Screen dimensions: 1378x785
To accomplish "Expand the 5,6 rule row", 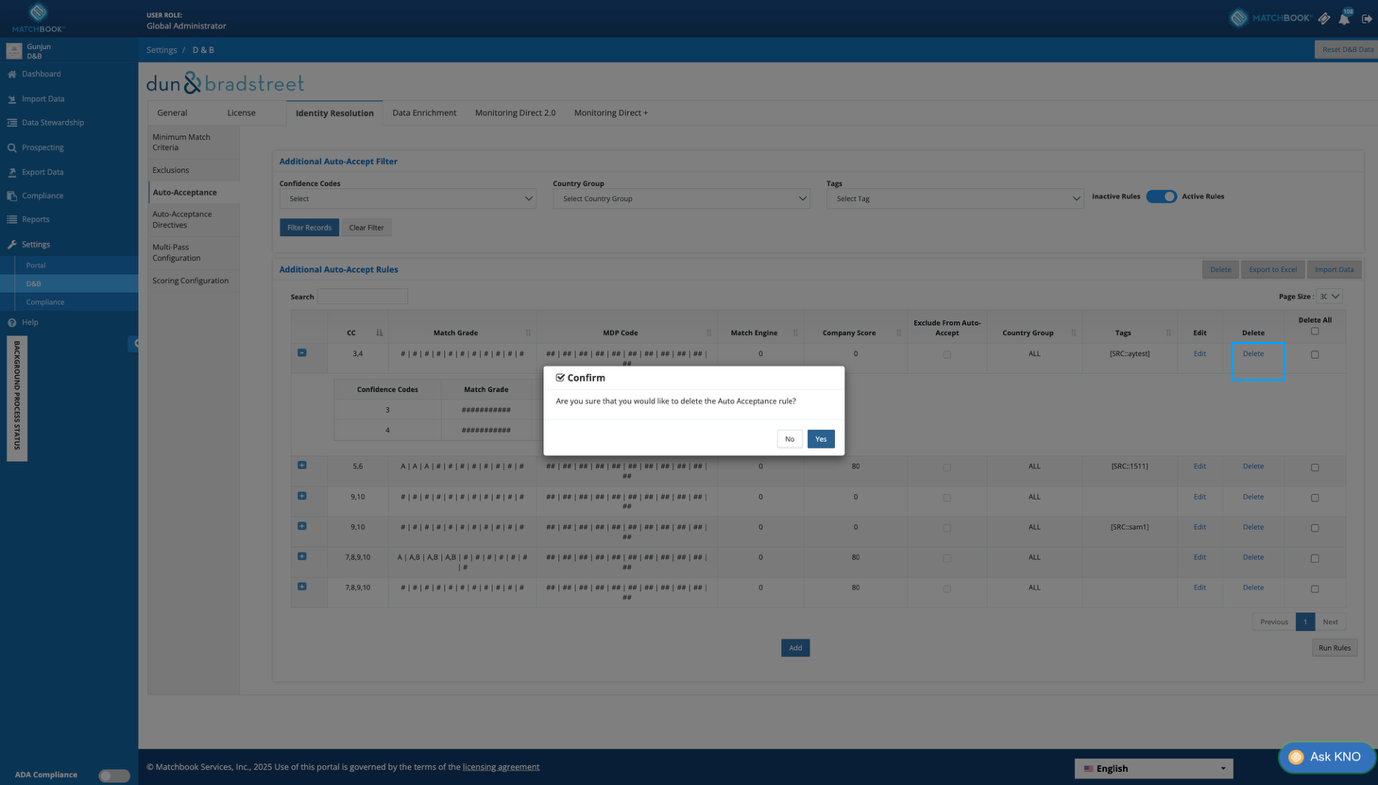I will (302, 465).
